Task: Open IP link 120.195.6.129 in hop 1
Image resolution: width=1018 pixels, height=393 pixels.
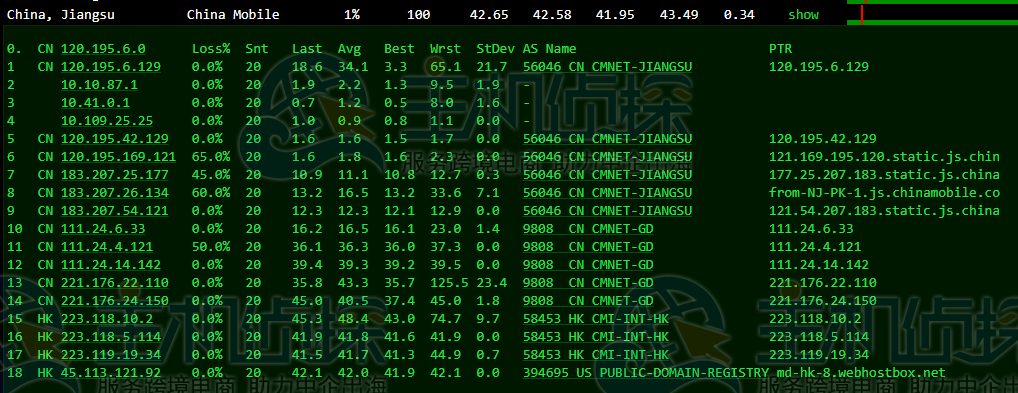Action: point(111,66)
